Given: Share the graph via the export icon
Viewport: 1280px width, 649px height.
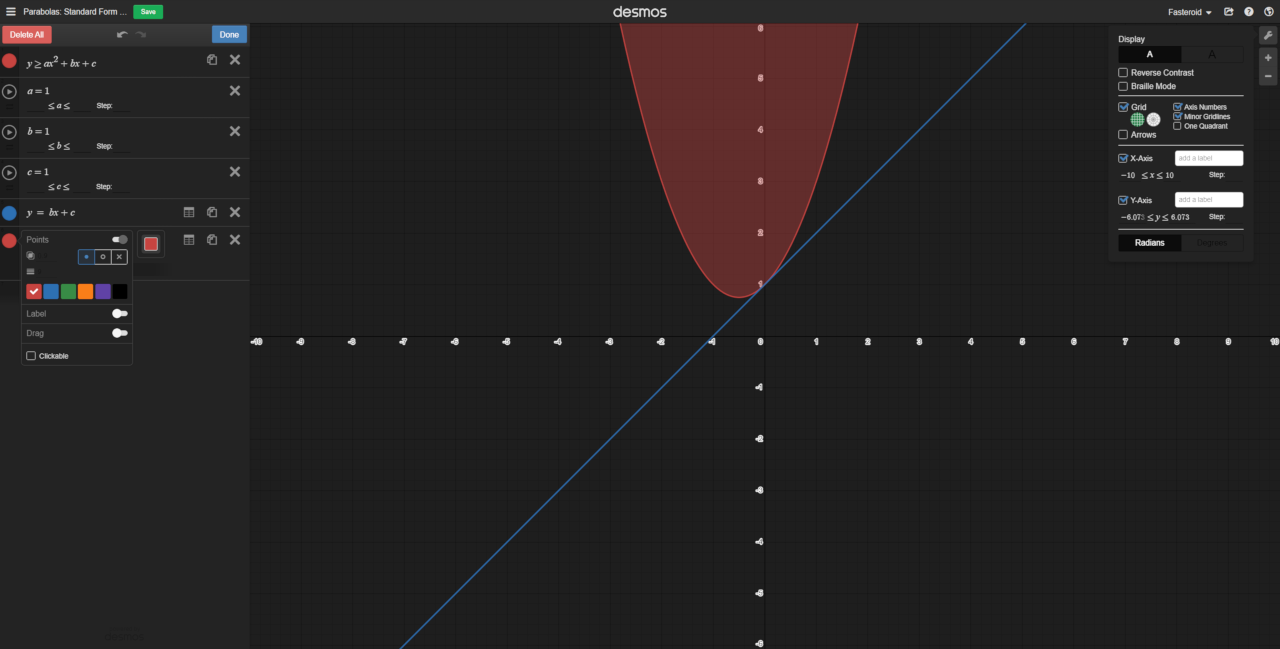Looking at the screenshot, I should click(x=1228, y=12).
